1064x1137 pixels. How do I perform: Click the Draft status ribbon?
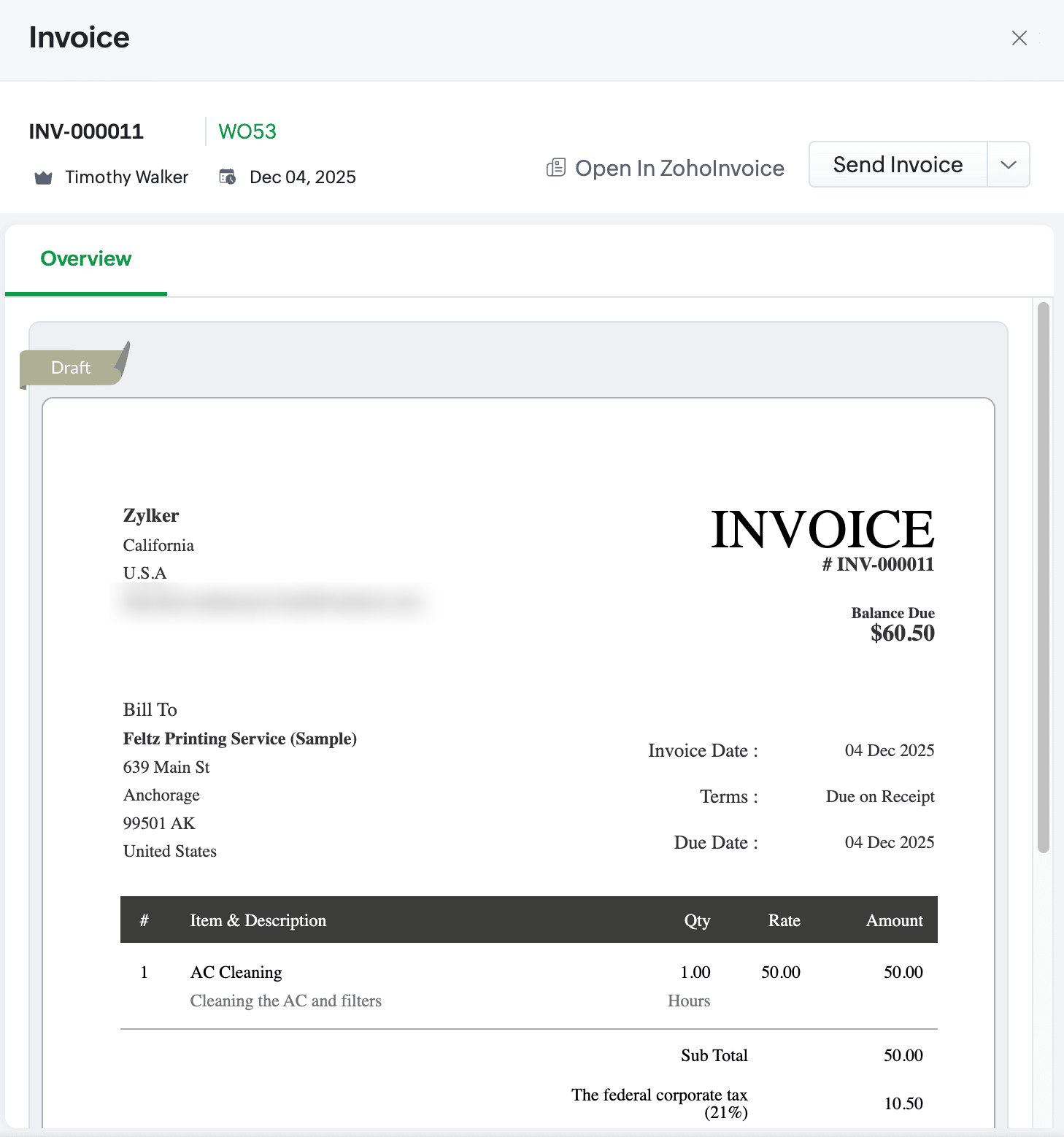[x=72, y=367]
